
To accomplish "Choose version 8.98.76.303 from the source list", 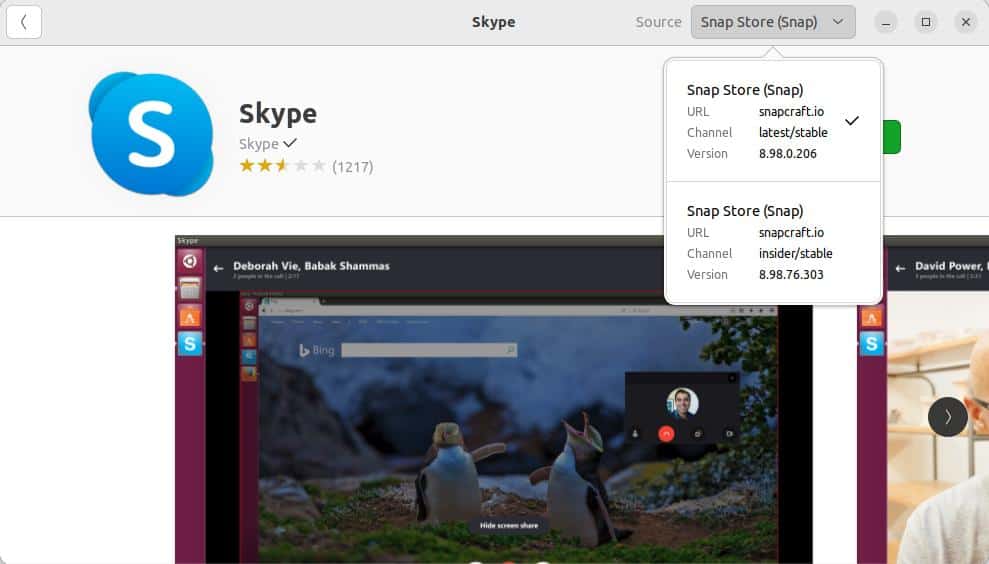I will click(790, 274).
